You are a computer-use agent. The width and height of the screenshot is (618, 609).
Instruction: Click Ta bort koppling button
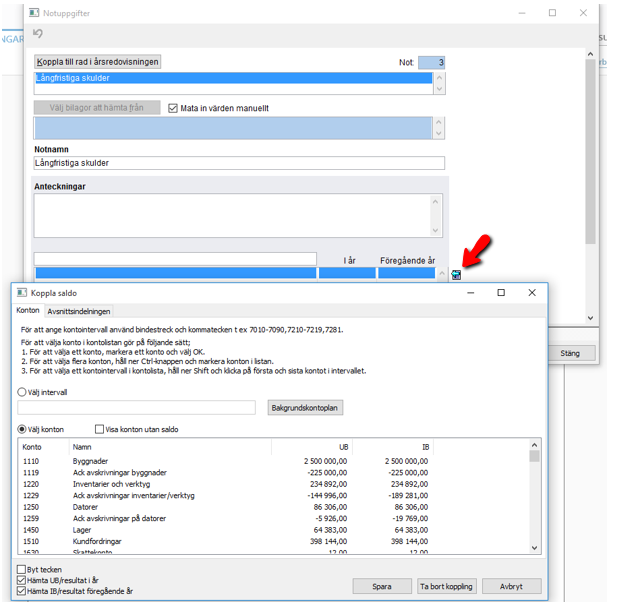point(447,587)
